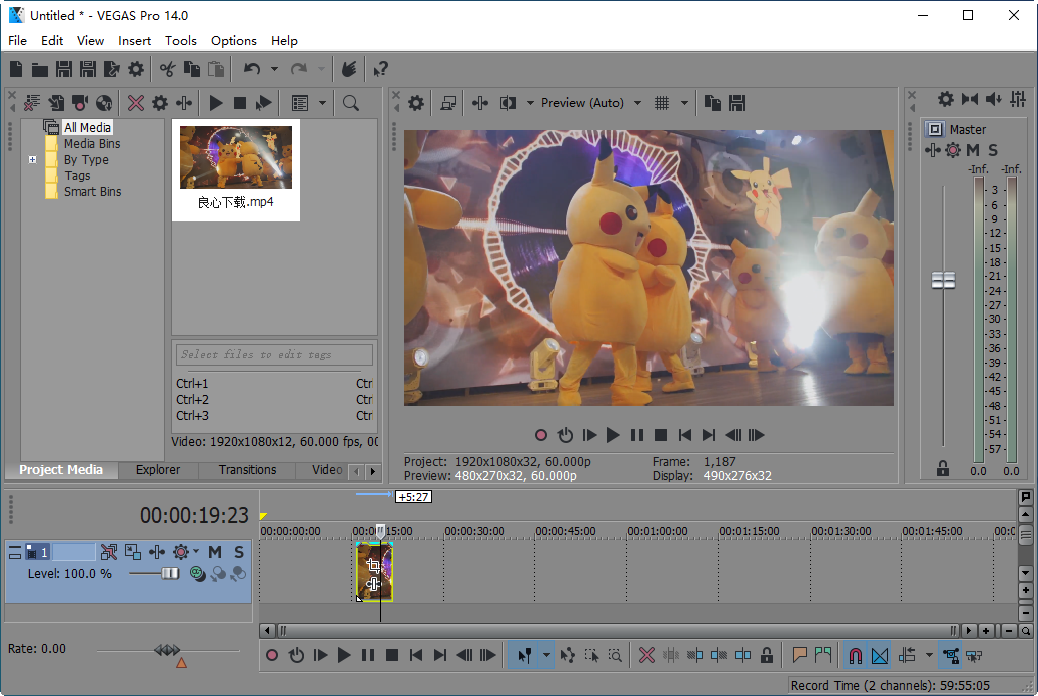Search media bins with magnifier icon
The image size is (1038, 696).
click(351, 103)
